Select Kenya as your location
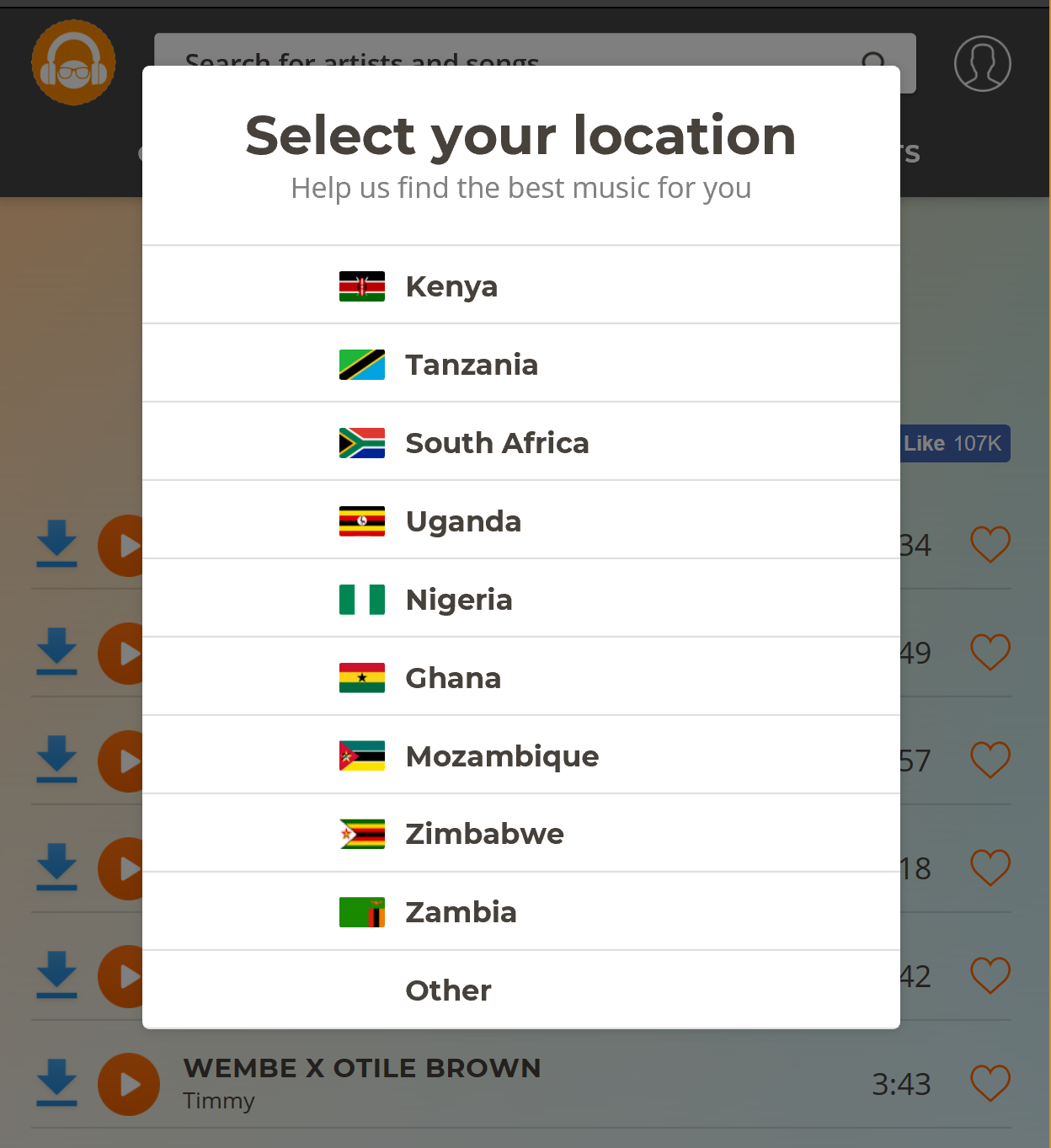1051x1148 pixels. tap(521, 286)
